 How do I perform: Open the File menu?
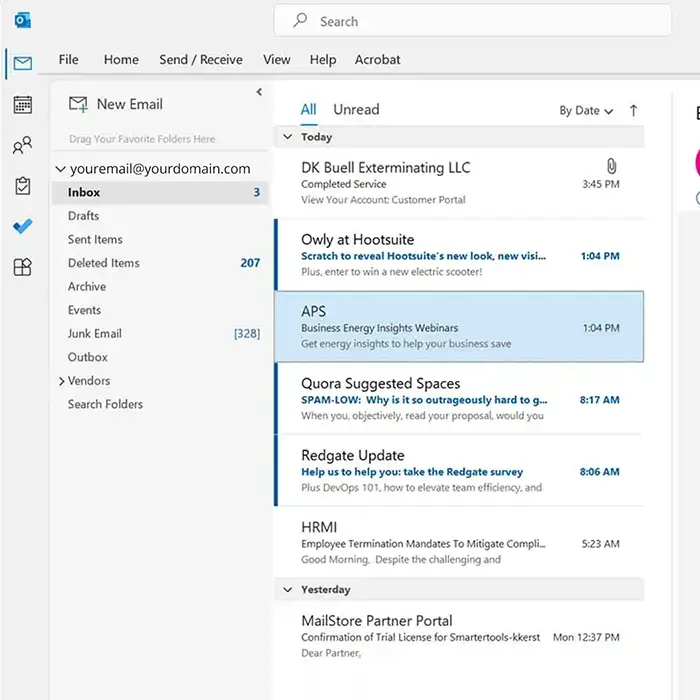tap(68, 59)
